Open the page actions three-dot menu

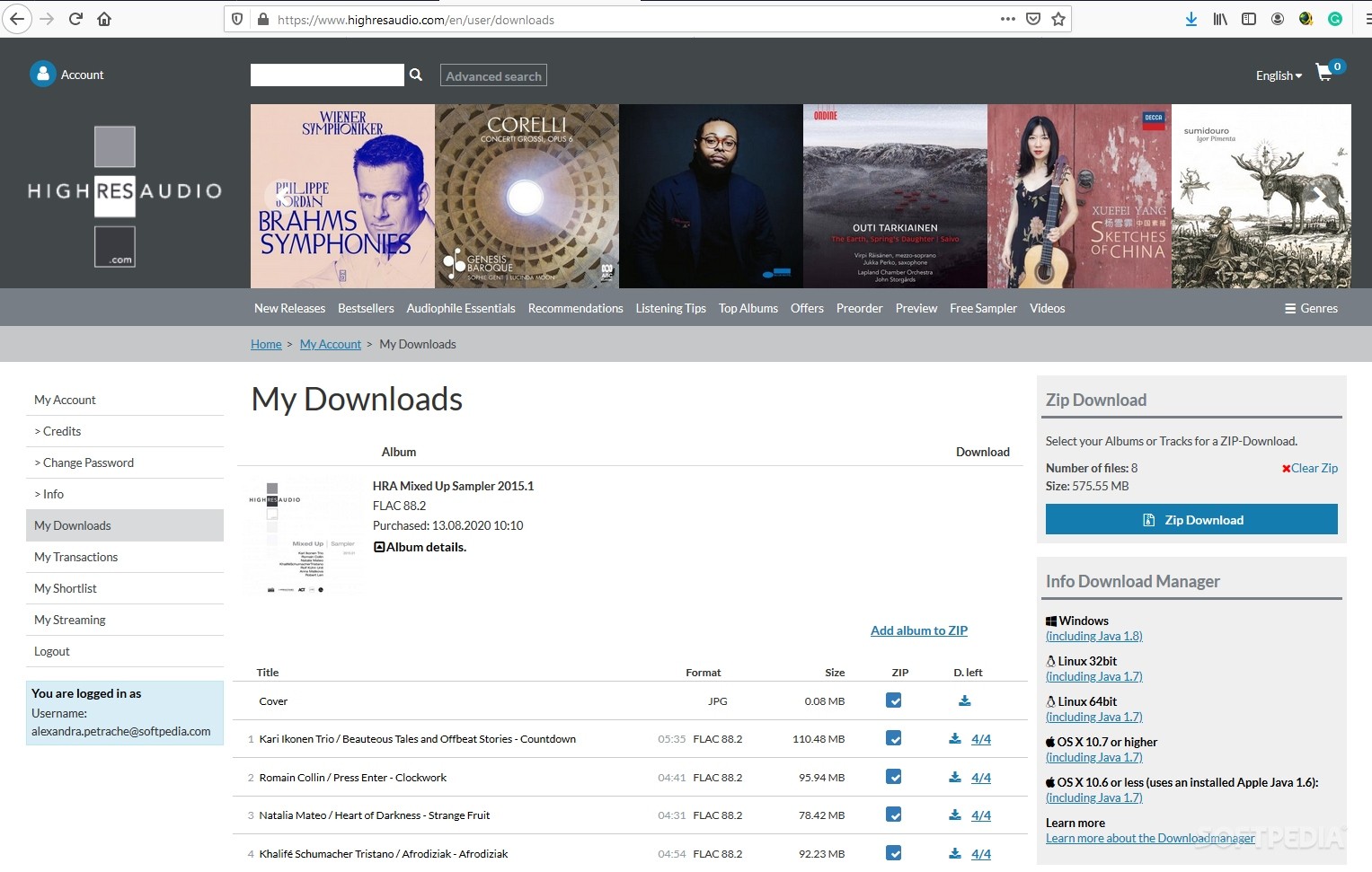coord(1008,19)
